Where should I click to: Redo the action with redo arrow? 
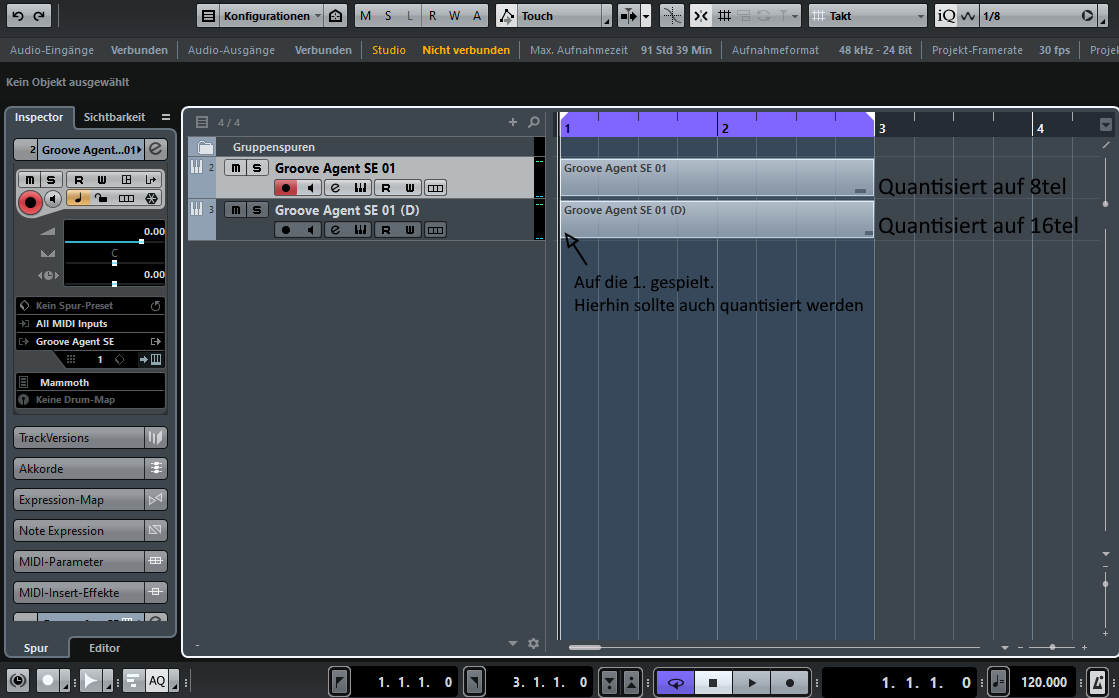click(39, 16)
